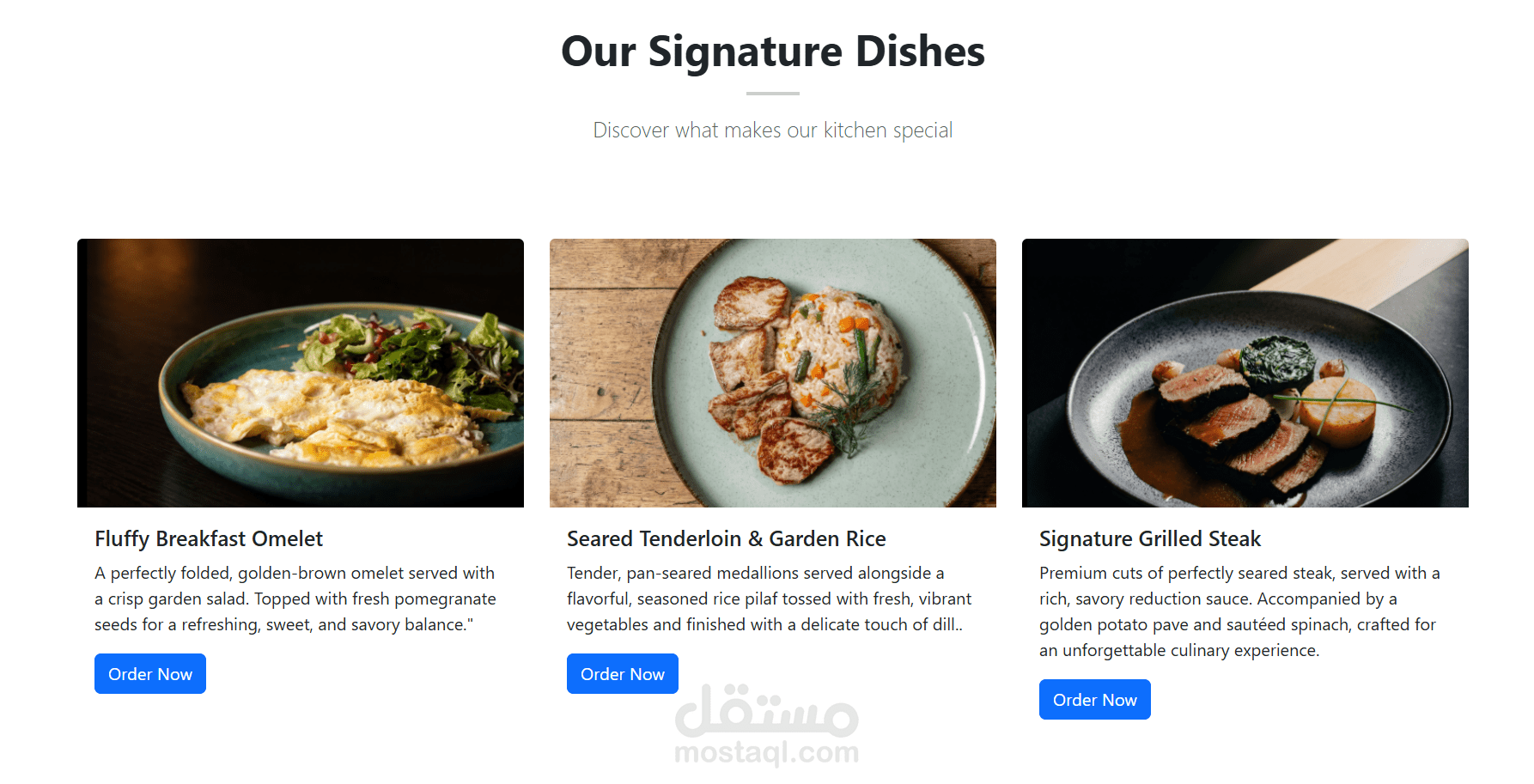Select the Signature Grilled Steak title

(x=1150, y=538)
